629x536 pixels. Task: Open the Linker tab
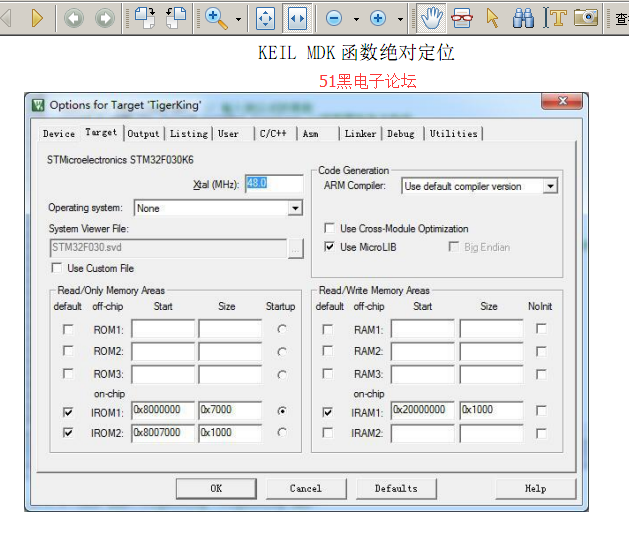tap(360, 134)
